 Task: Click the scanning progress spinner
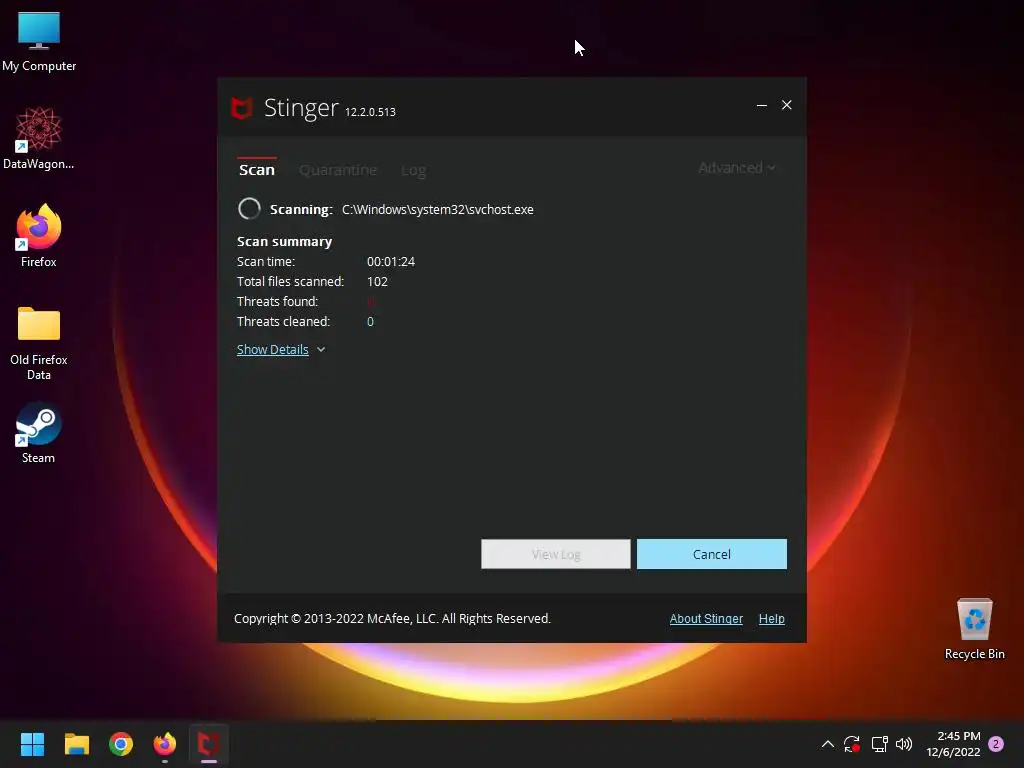pyautogui.click(x=249, y=209)
